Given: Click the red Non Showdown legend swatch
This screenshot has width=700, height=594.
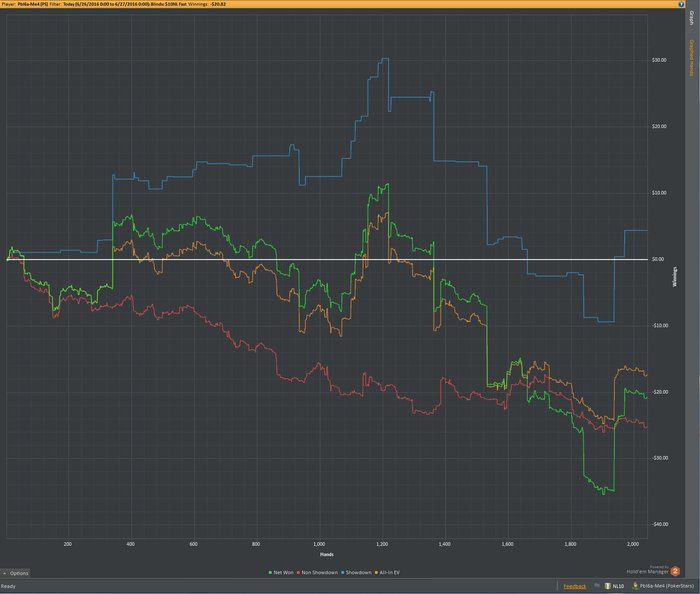Looking at the screenshot, I should pyautogui.click(x=299, y=572).
